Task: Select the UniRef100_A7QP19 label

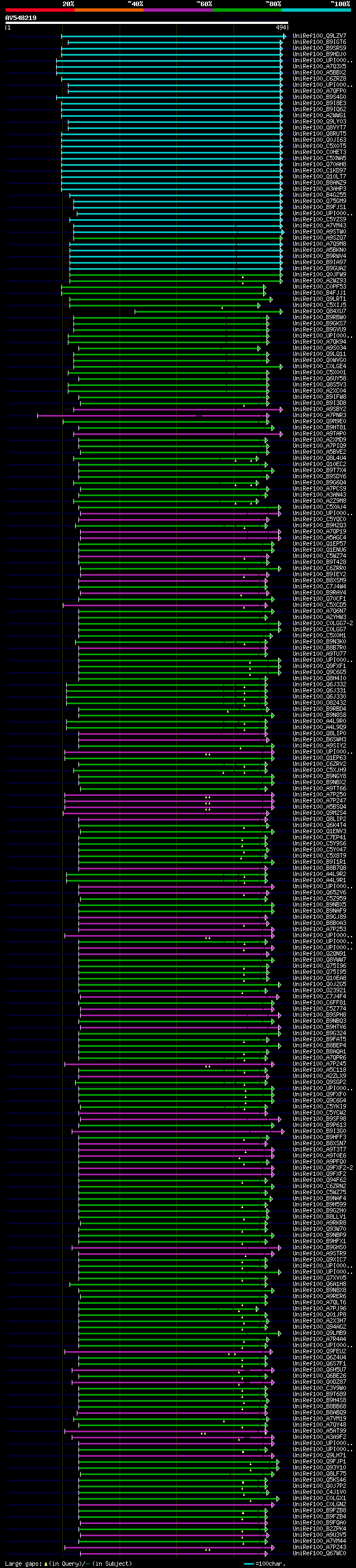Action: coord(319,531)
